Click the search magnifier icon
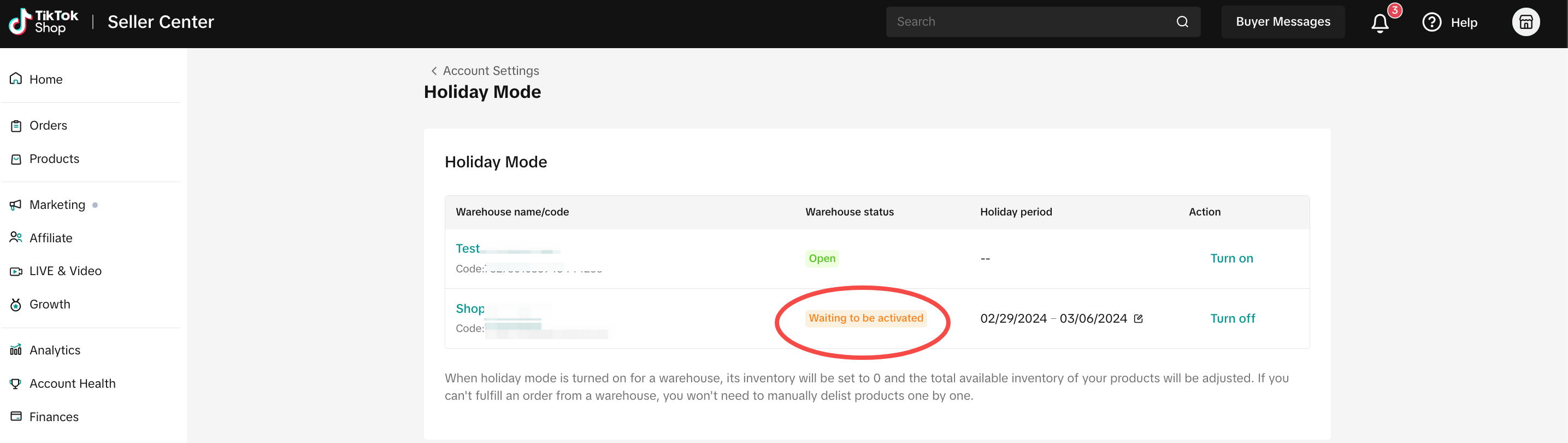Image resolution: width=1568 pixels, height=443 pixels. (x=1182, y=22)
